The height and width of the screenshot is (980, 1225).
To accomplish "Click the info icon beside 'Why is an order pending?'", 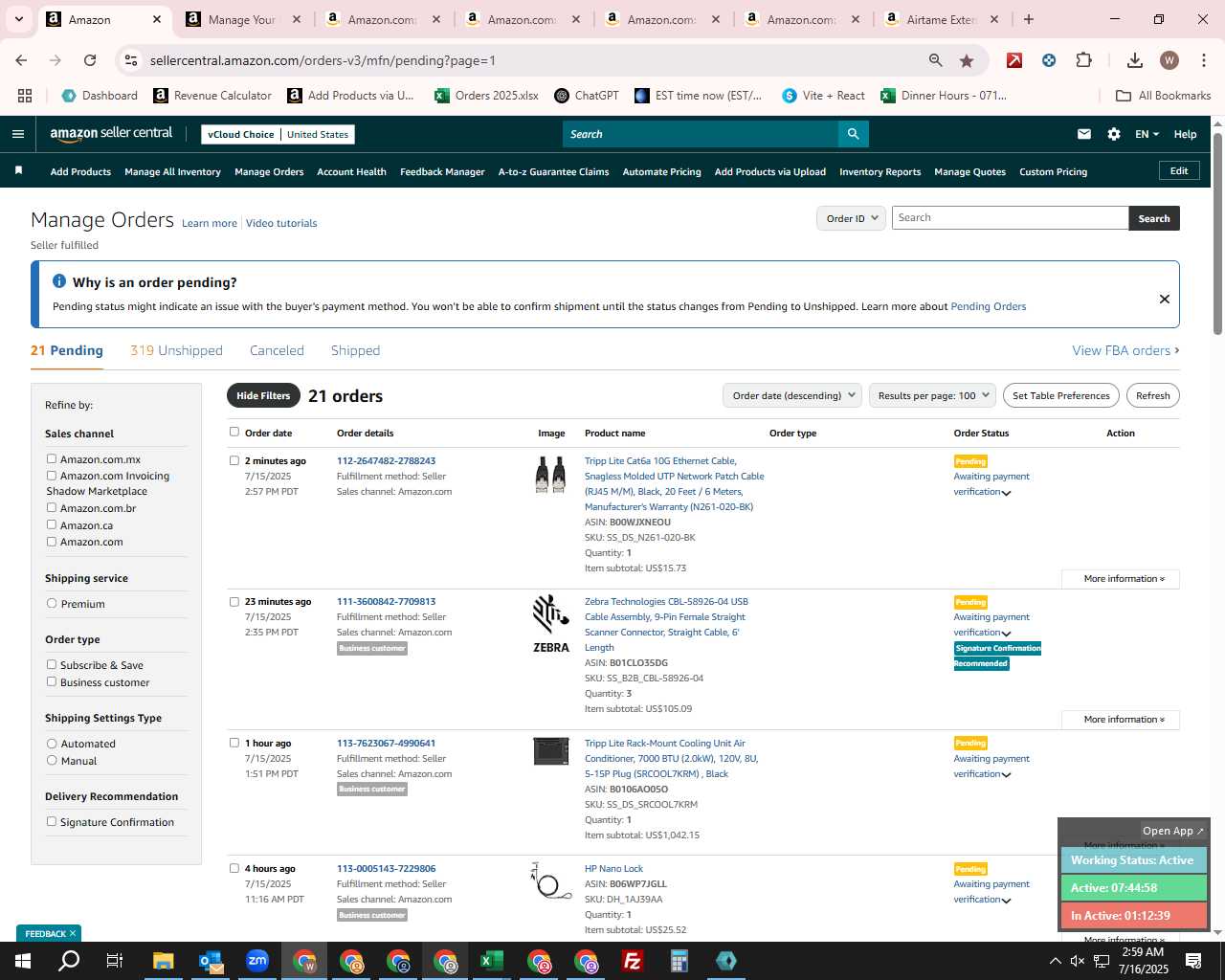I will tap(59, 281).
